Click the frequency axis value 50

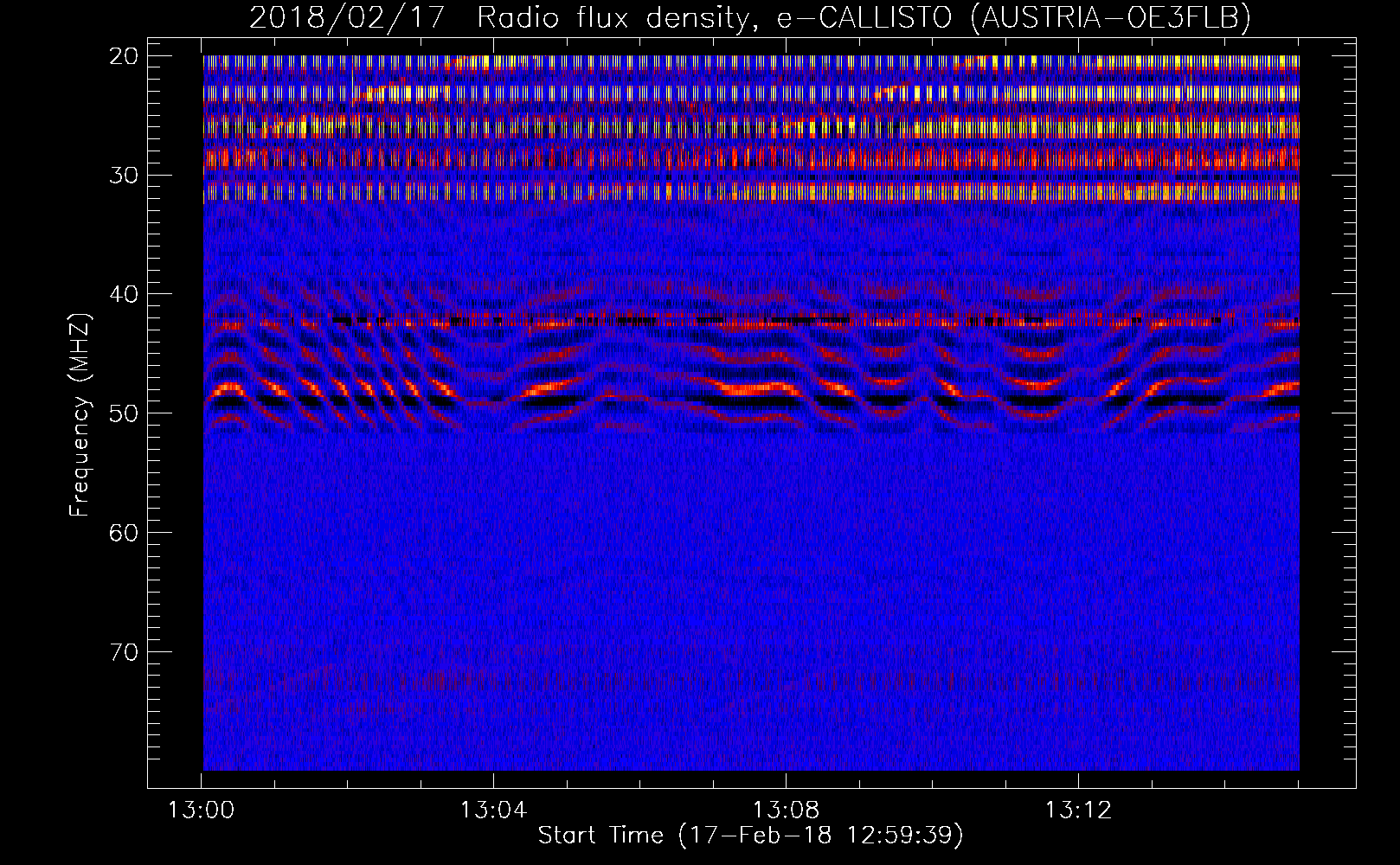125,413
